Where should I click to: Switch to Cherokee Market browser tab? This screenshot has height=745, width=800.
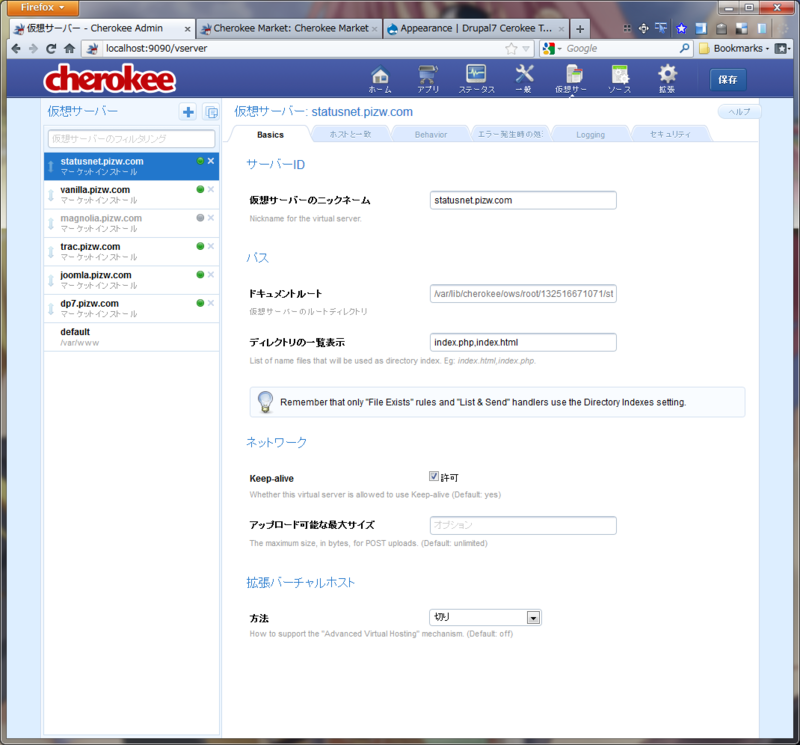tap(289, 29)
